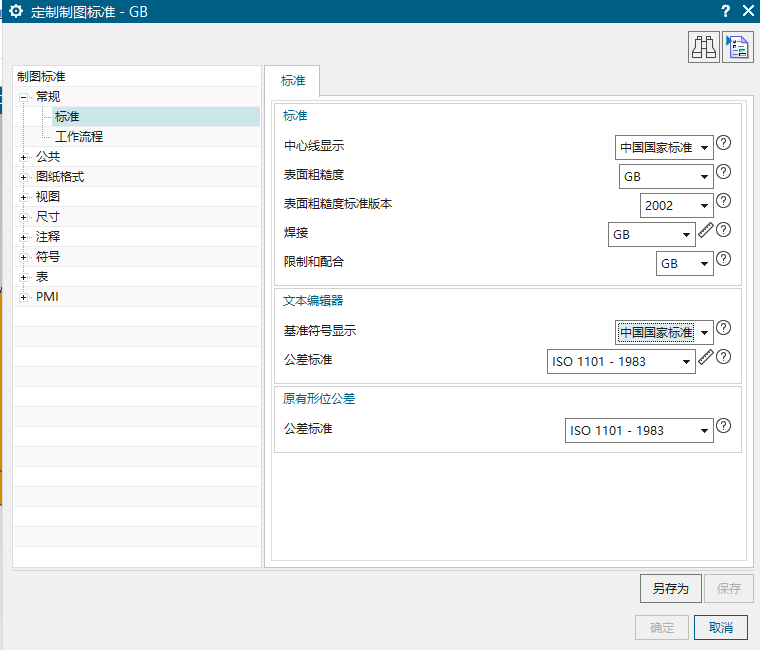Click help icon for 基准符号显示
The image size is (760, 650).
tap(724, 328)
